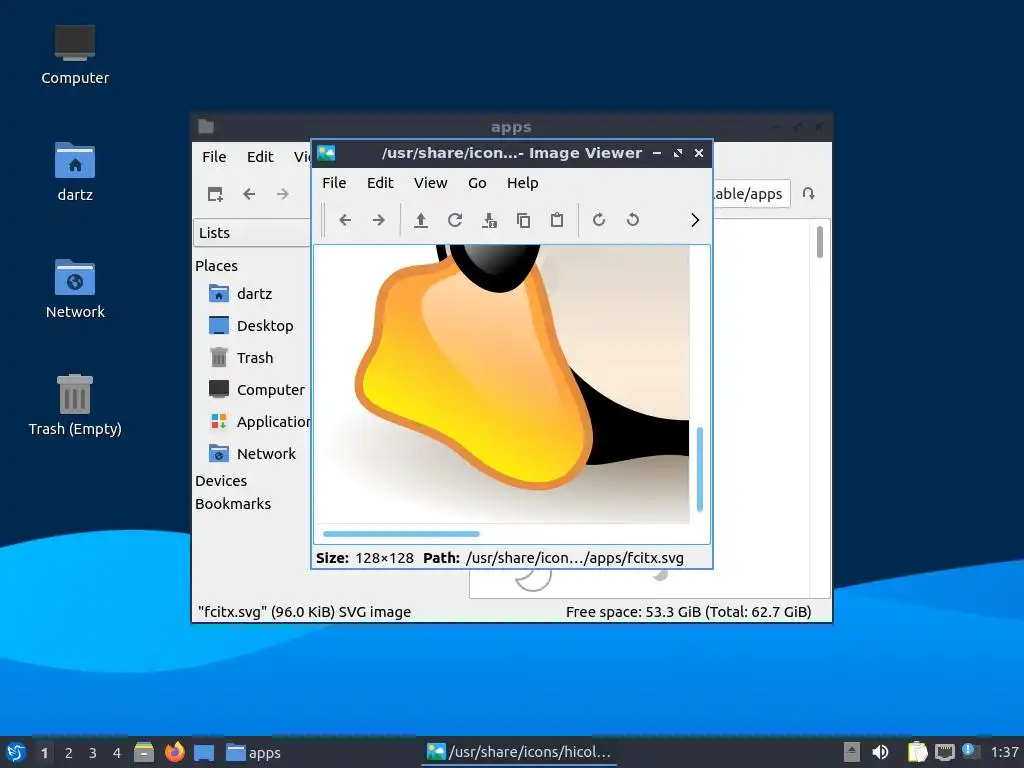This screenshot has height=768, width=1024.
Task: Rotate image clockwise
Action: [599, 220]
